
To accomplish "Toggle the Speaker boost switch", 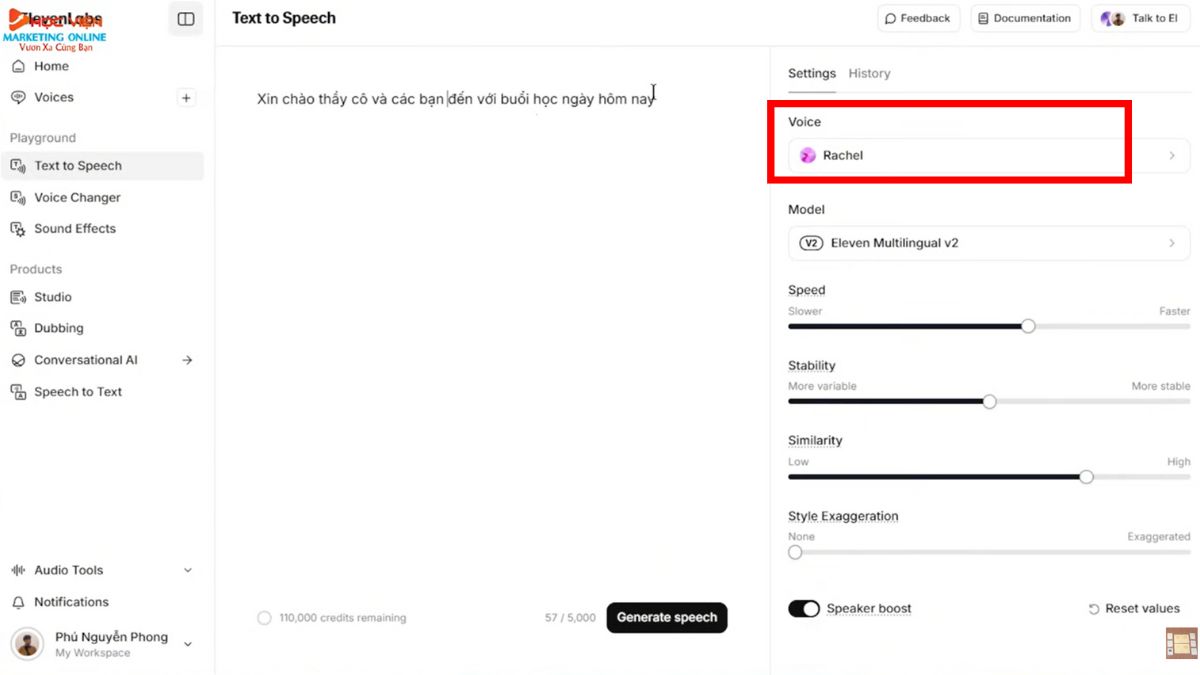I will (x=804, y=608).
